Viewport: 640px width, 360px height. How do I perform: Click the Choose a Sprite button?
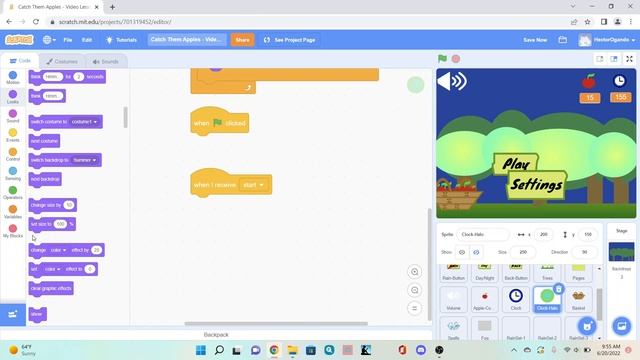(x=587, y=326)
